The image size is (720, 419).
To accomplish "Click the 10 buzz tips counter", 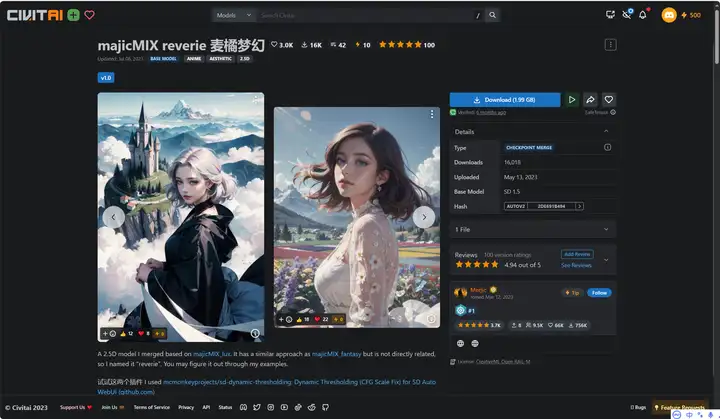I will point(363,45).
